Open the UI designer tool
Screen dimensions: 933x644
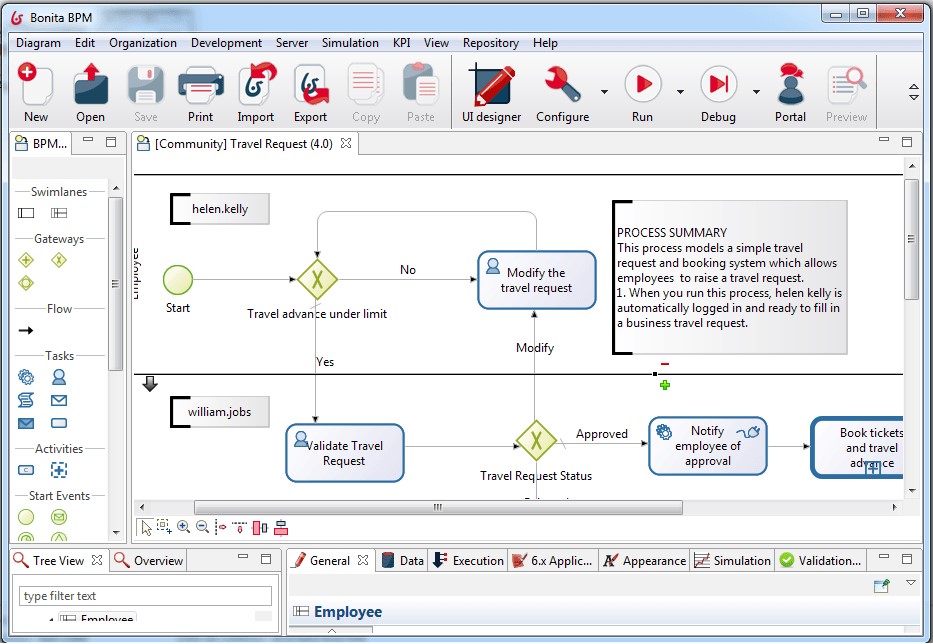[x=491, y=93]
